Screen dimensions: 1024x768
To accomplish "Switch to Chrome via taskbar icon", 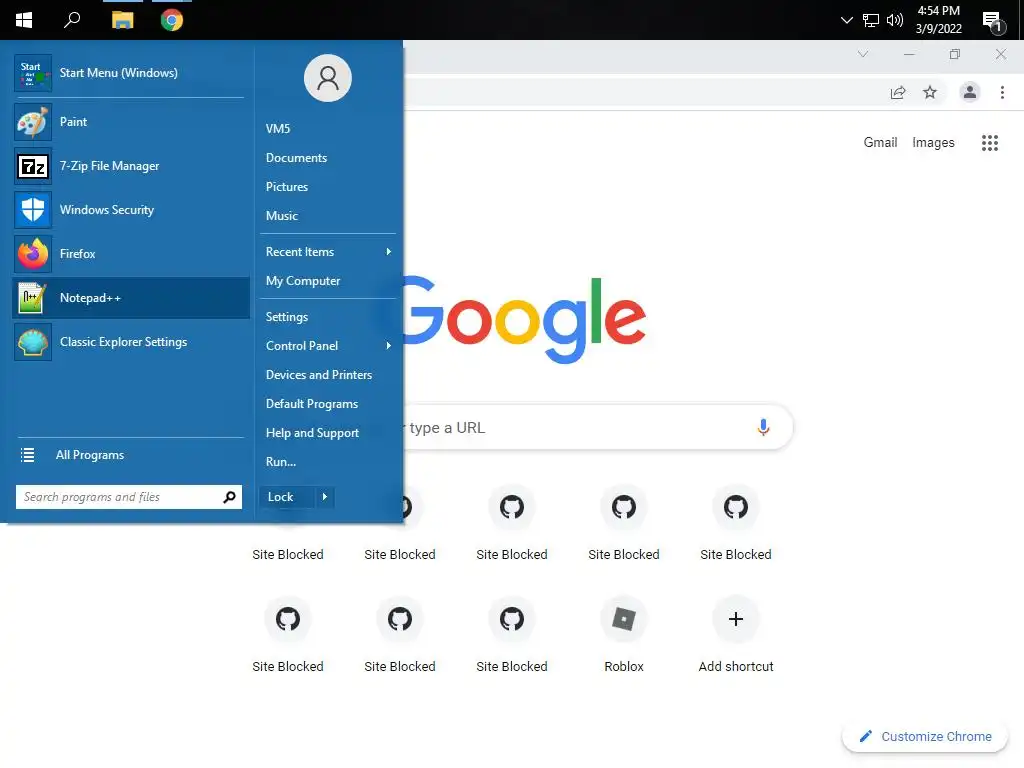I will (x=172, y=20).
